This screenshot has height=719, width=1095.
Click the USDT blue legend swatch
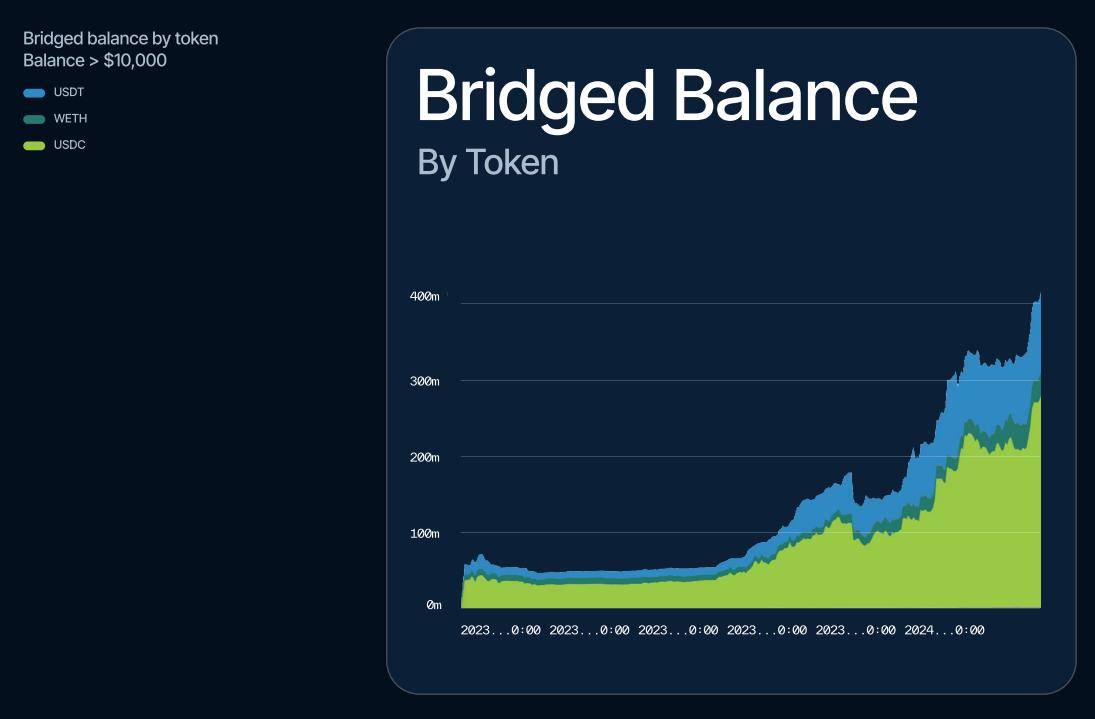click(34, 93)
